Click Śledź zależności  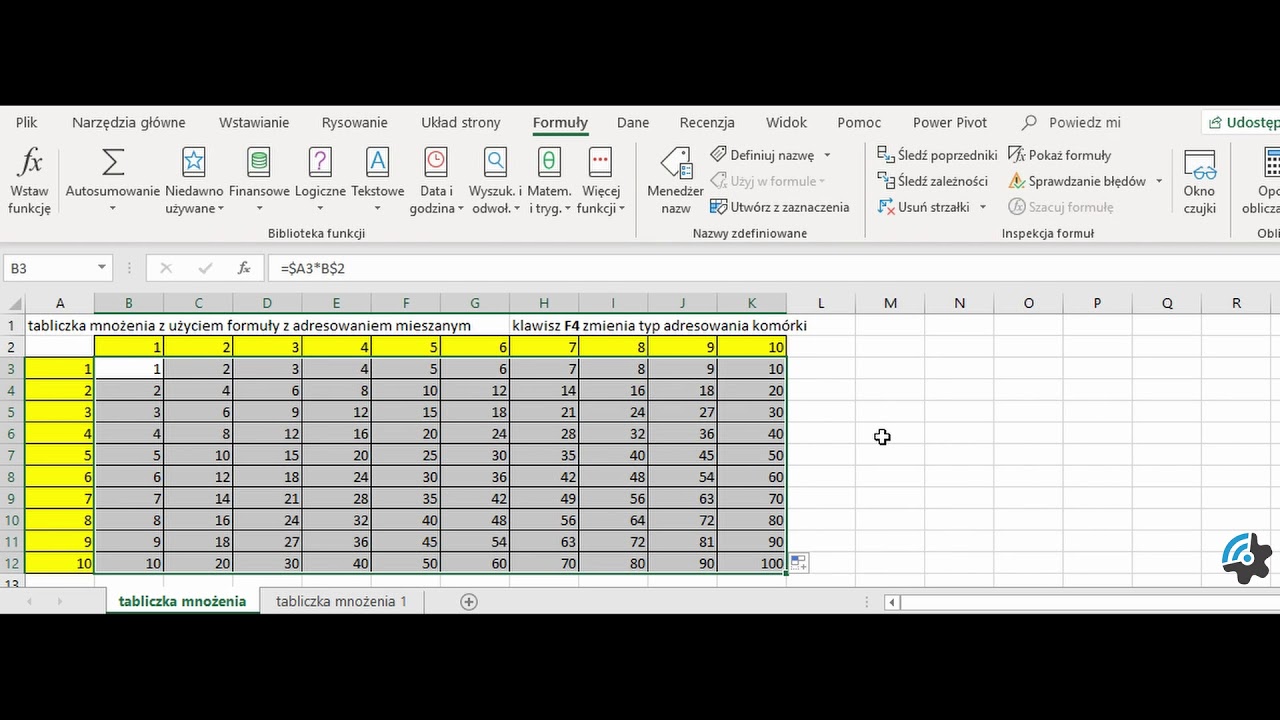pos(933,181)
